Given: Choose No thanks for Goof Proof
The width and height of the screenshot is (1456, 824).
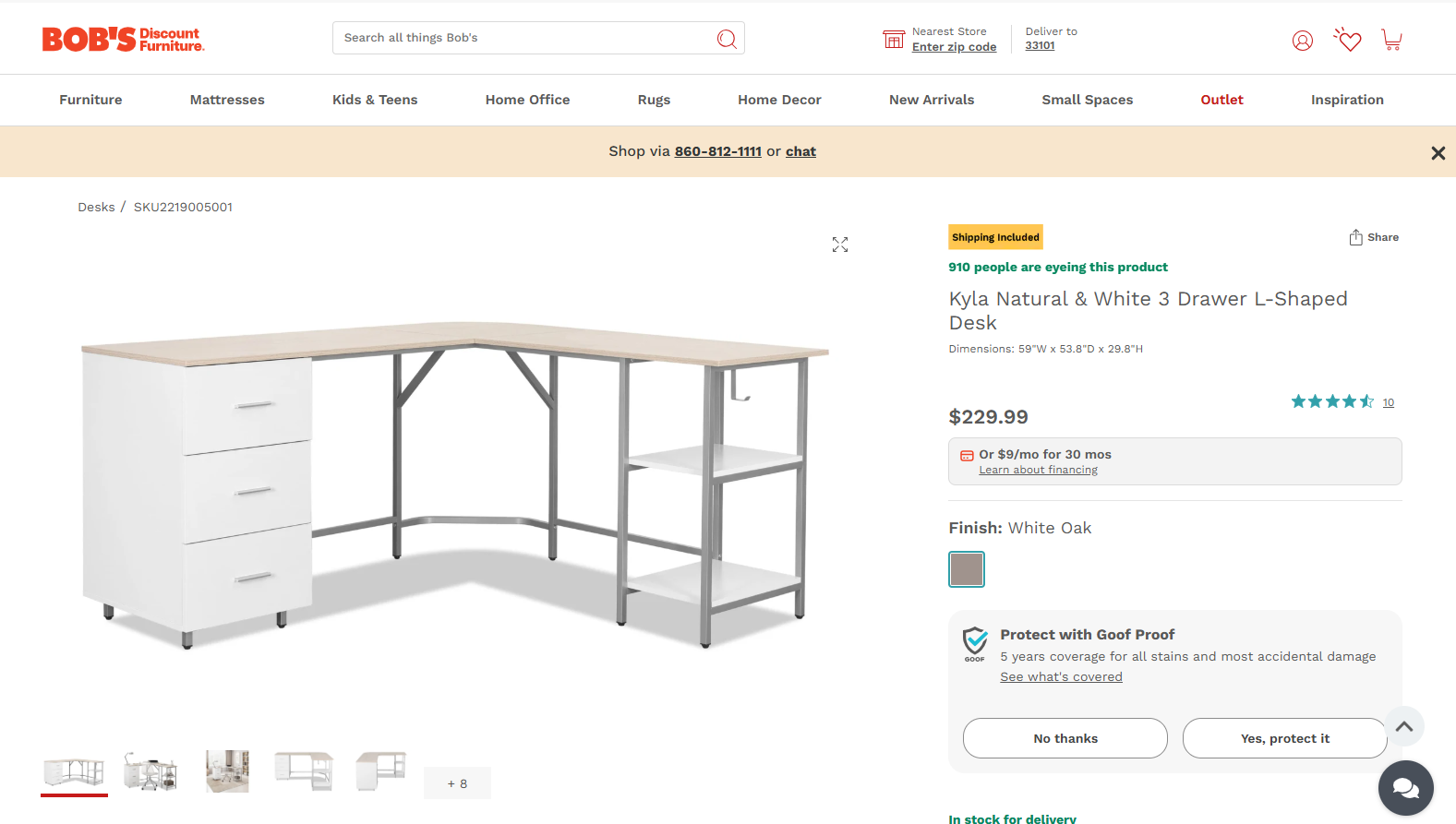Looking at the screenshot, I should (1065, 738).
